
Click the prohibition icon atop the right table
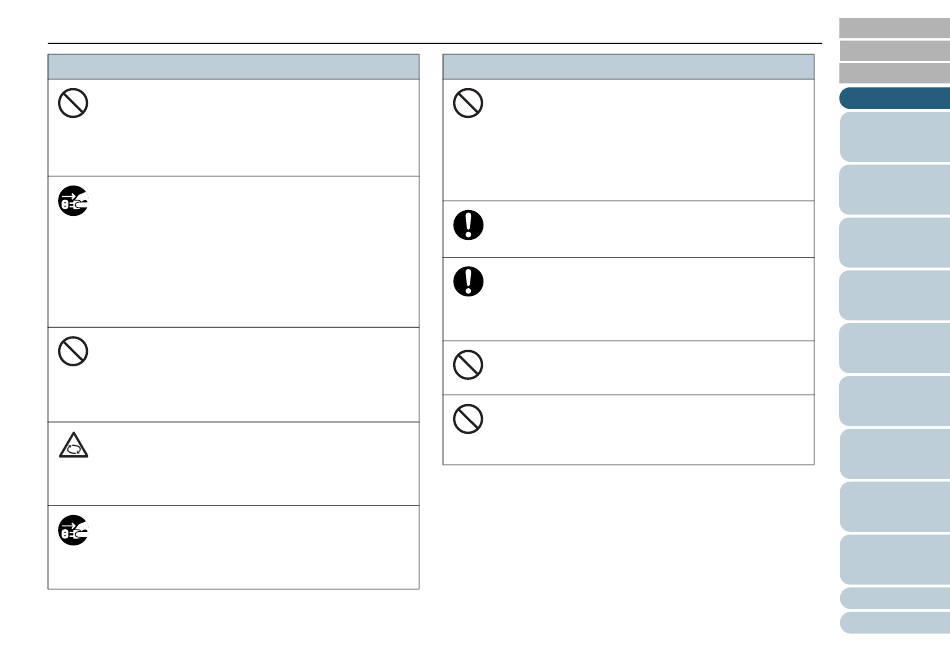click(x=468, y=103)
